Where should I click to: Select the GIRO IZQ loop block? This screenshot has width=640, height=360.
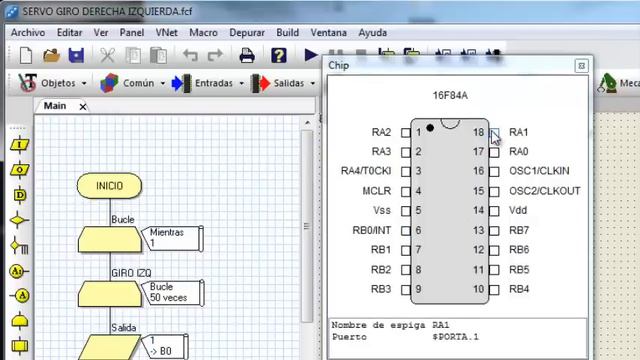click(x=110, y=294)
